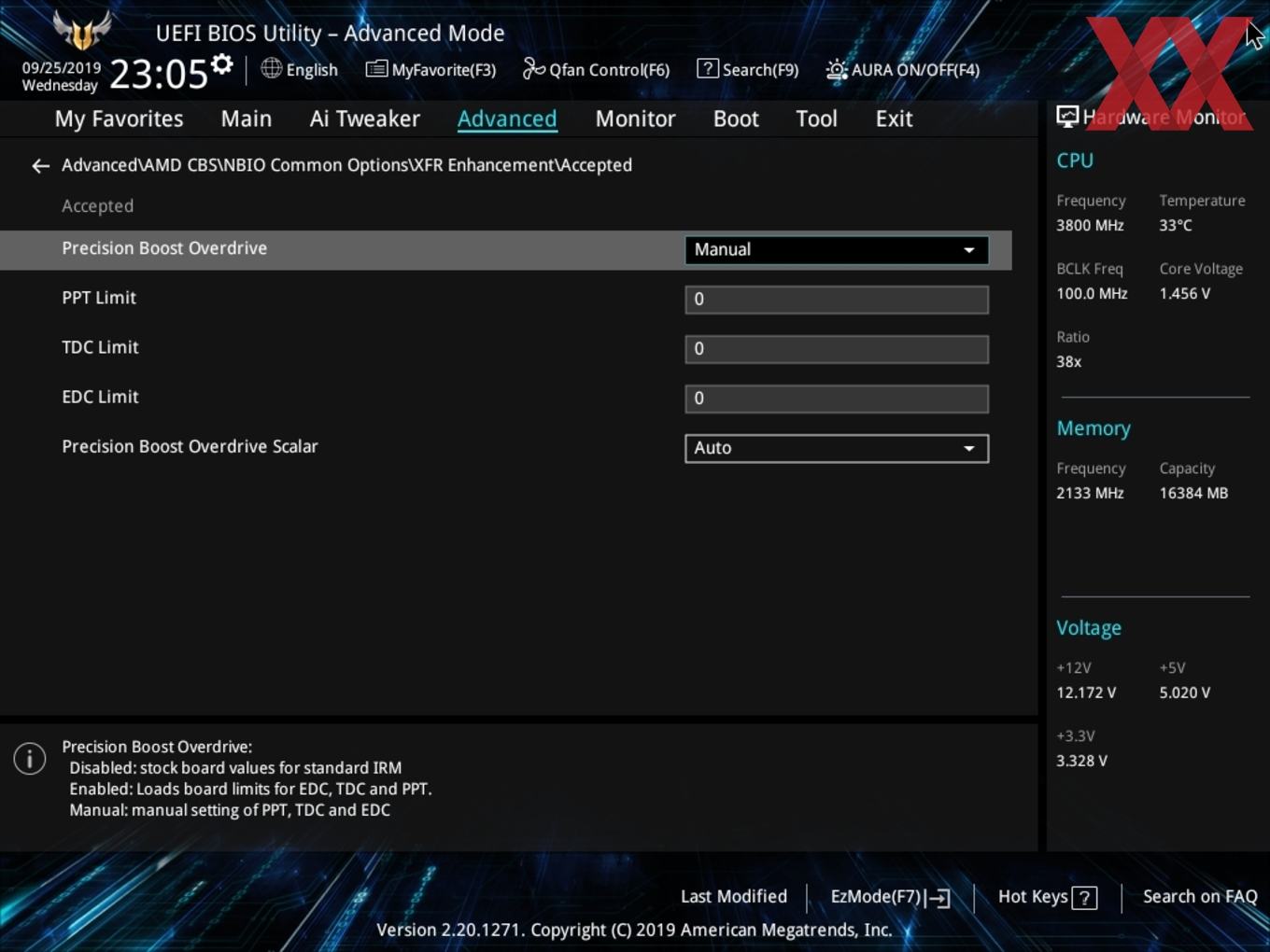Open Qfan Control(F6)
This screenshot has height=952, width=1270.
596,69
